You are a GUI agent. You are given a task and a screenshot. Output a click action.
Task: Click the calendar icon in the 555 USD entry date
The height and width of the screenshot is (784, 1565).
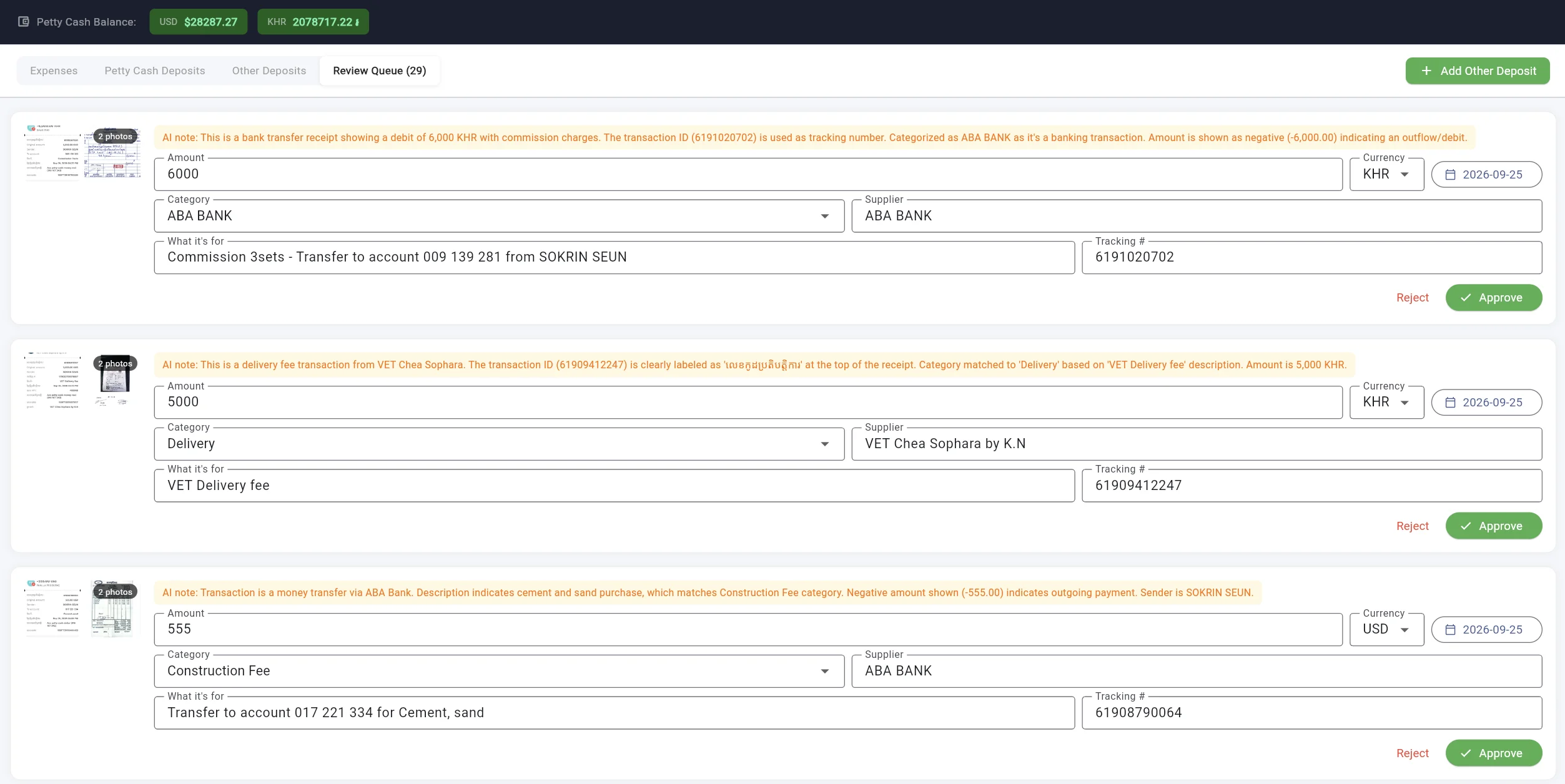[1451, 630]
